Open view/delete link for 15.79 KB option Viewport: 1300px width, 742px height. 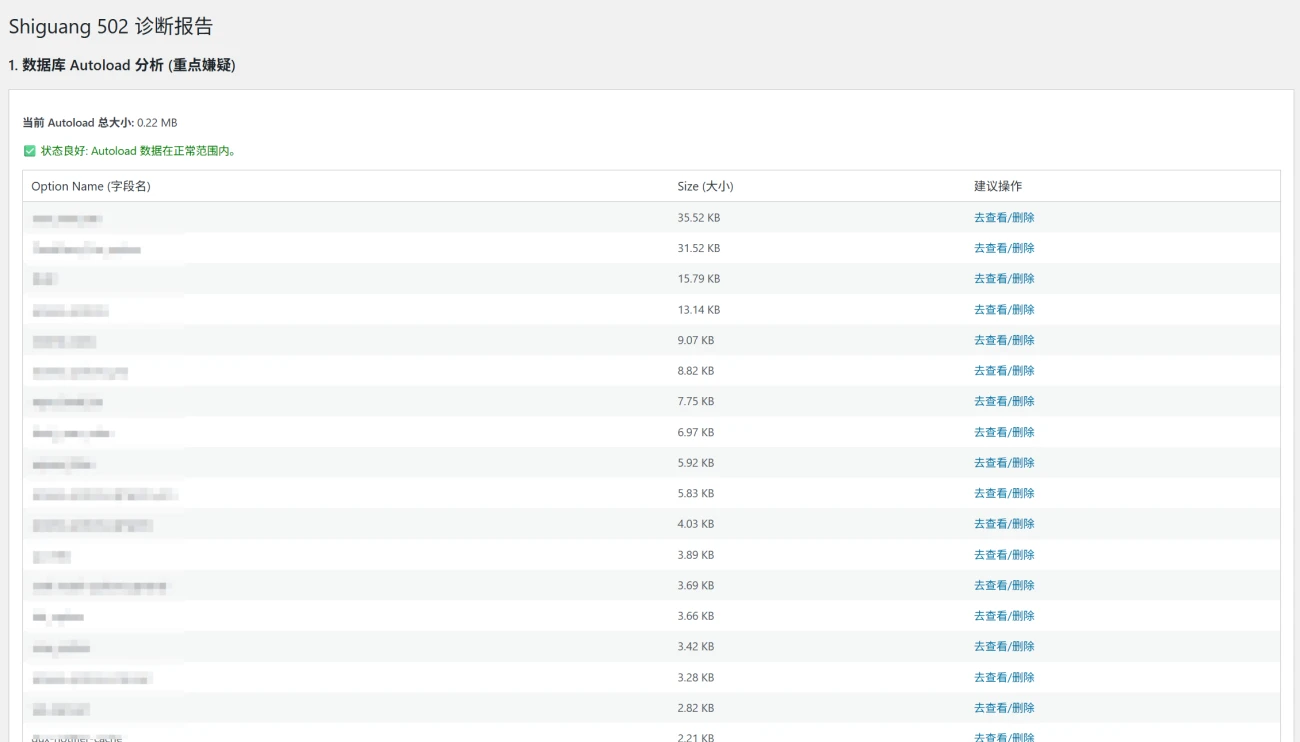(1004, 279)
